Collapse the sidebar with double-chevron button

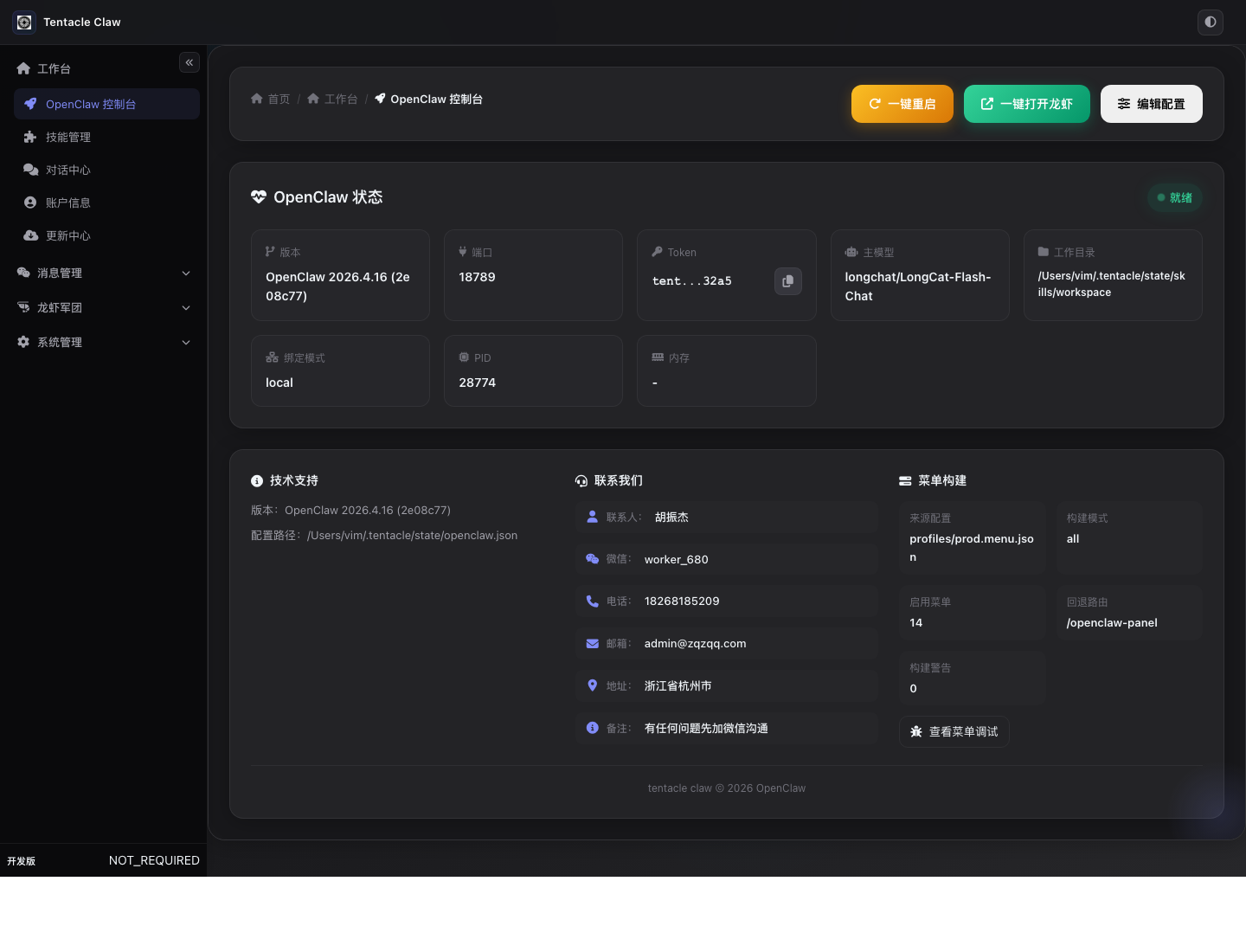[189, 62]
